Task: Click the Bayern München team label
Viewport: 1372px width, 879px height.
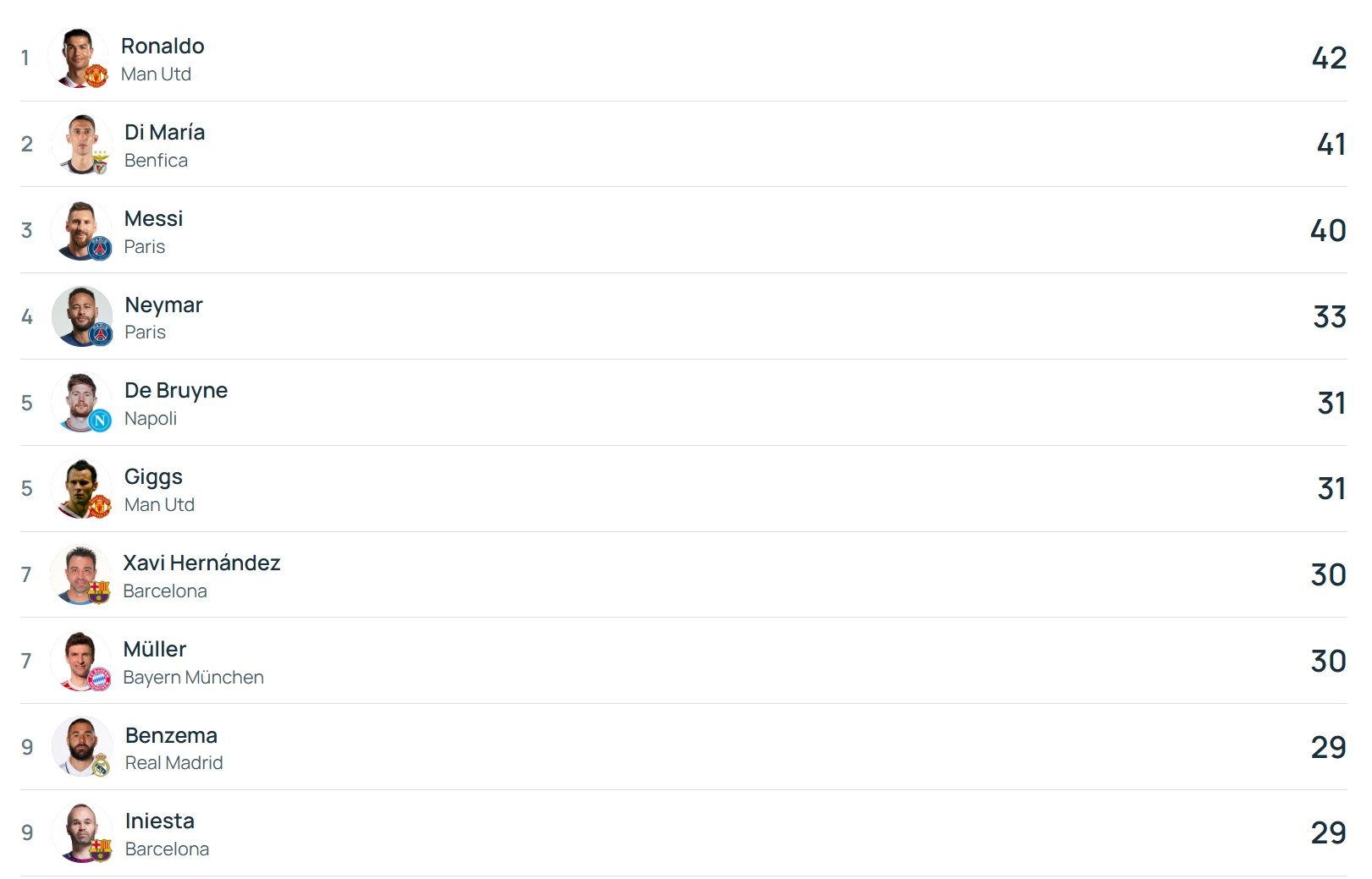Action: (193, 677)
